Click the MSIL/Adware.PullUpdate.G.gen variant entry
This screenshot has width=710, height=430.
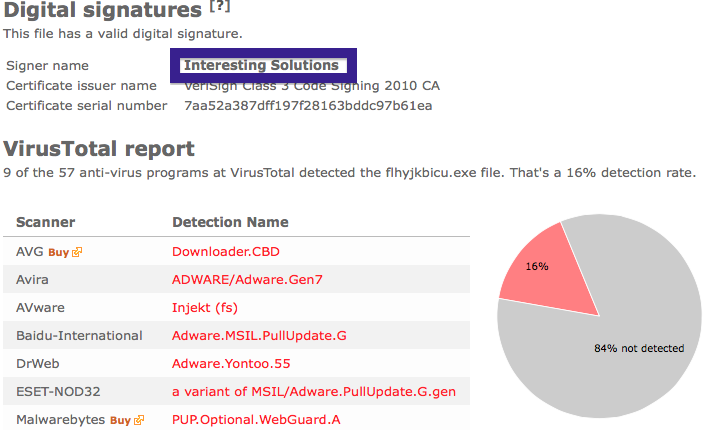coord(314,392)
